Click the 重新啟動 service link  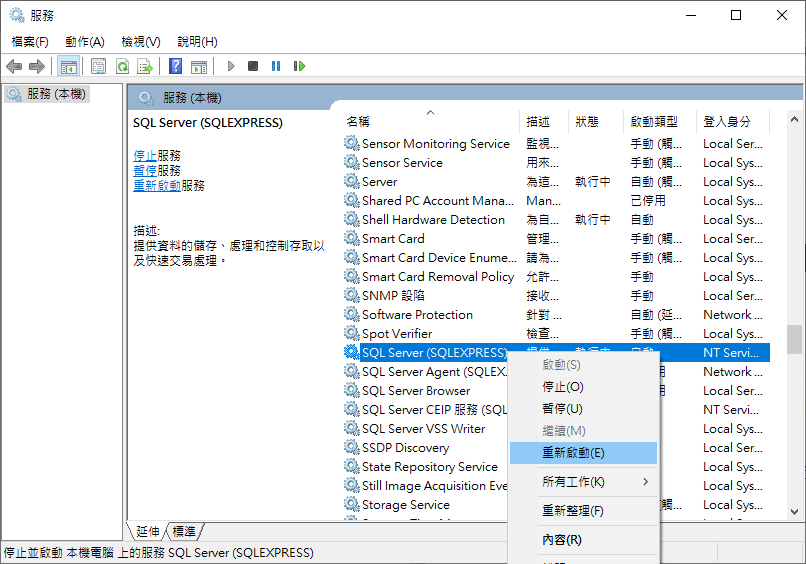pos(157,186)
